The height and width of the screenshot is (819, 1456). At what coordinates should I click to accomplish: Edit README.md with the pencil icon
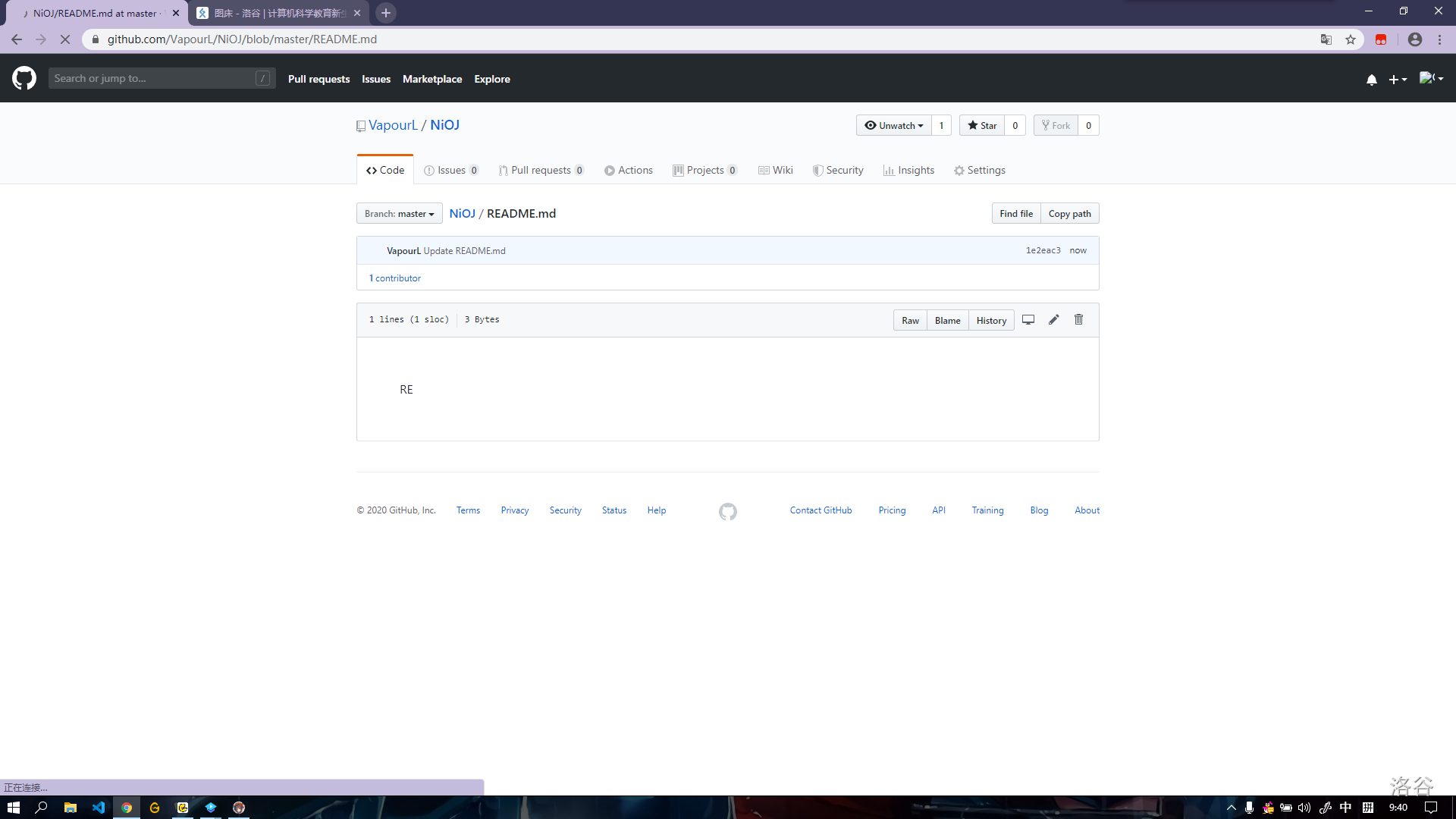tap(1053, 320)
